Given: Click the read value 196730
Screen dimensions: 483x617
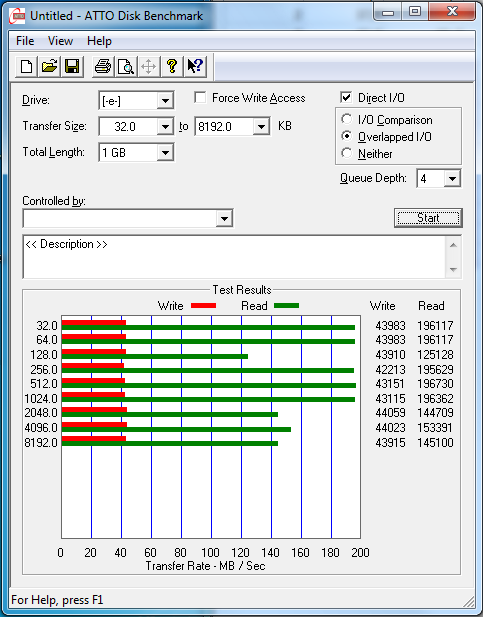Looking at the screenshot, I should click(435, 384).
